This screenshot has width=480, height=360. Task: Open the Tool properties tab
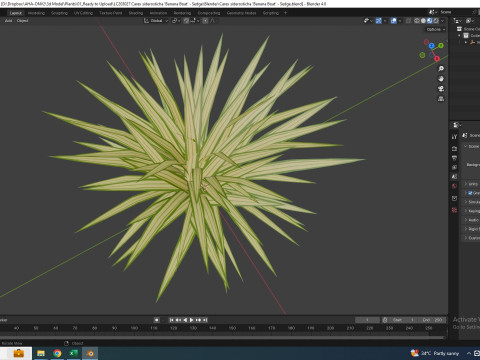tap(454, 136)
